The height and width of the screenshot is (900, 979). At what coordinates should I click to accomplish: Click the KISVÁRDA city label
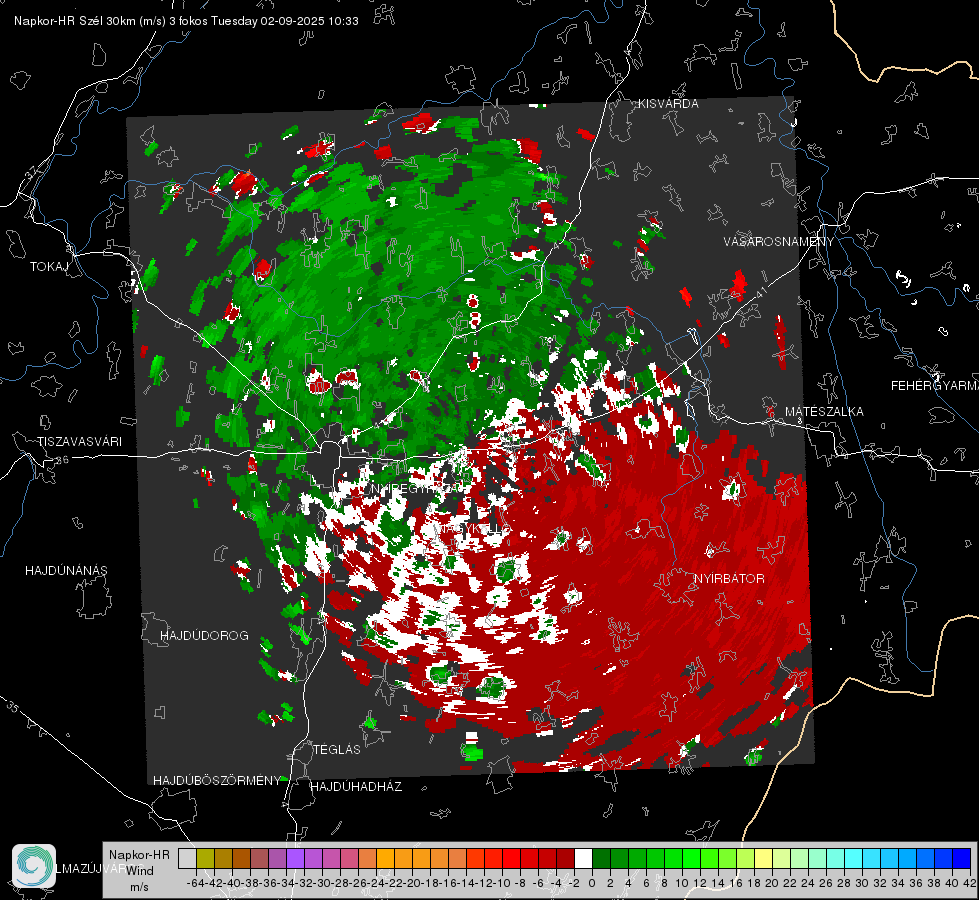(x=668, y=104)
